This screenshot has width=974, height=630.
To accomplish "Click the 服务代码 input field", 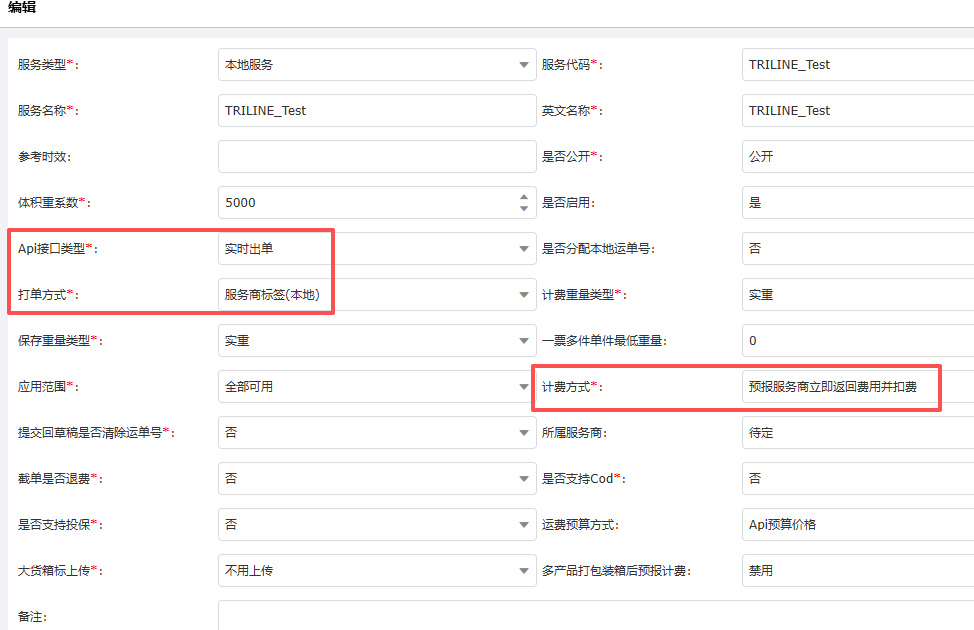I will click(x=857, y=65).
